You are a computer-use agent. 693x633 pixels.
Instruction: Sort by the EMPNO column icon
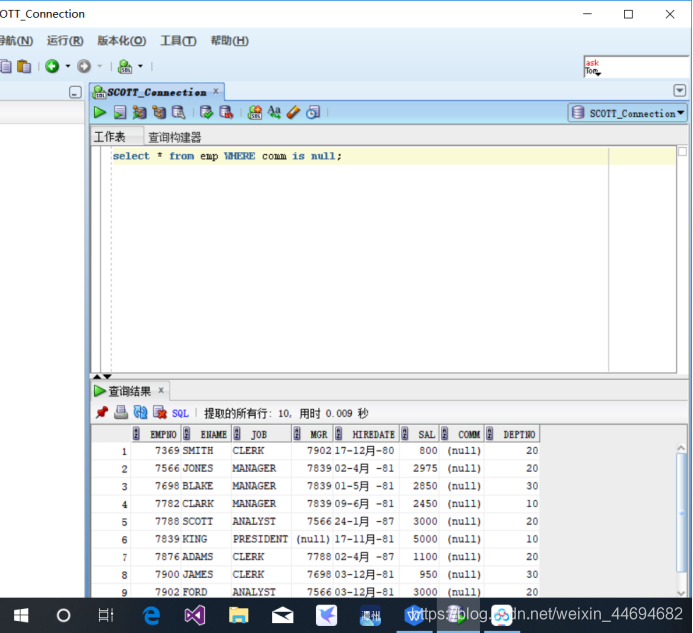point(136,434)
